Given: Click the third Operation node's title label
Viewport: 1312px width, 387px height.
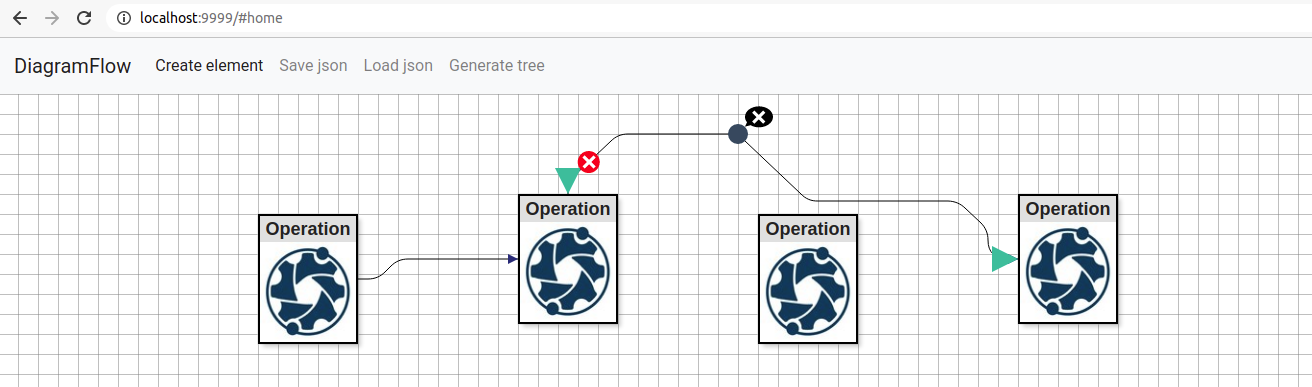Looking at the screenshot, I should (808, 229).
